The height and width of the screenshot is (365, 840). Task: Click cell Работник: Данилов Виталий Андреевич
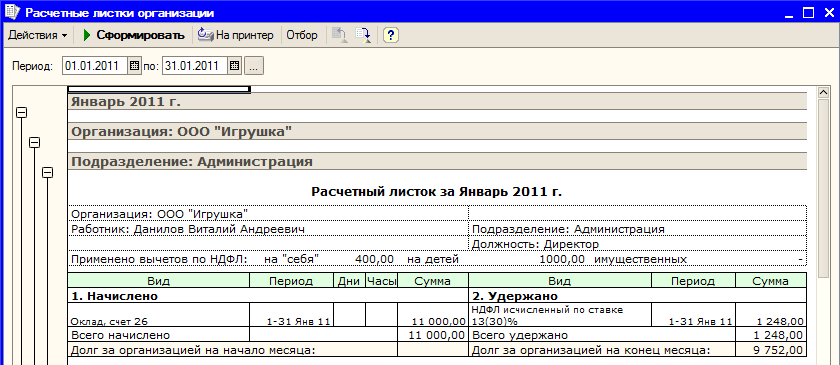[x=268, y=229]
